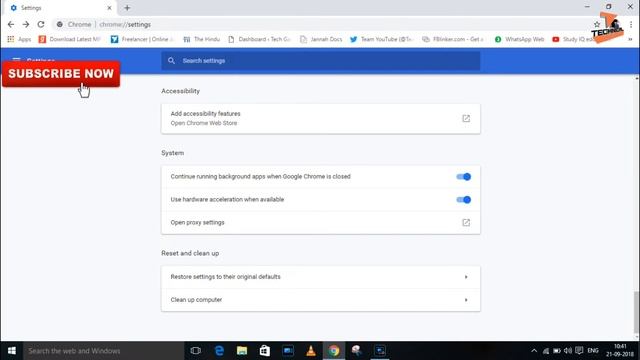Show more bookmarks with the double chevron
This screenshot has height=360, width=640.
[630, 39]
